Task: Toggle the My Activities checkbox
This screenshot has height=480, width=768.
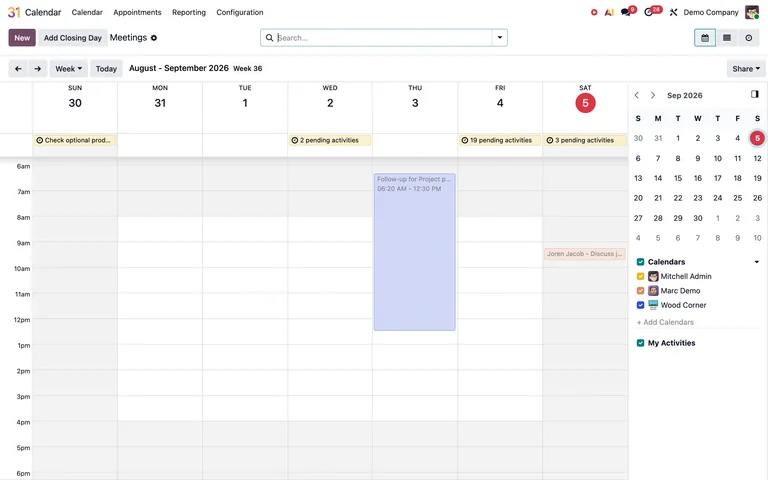Action: click(x=640, y=343)
